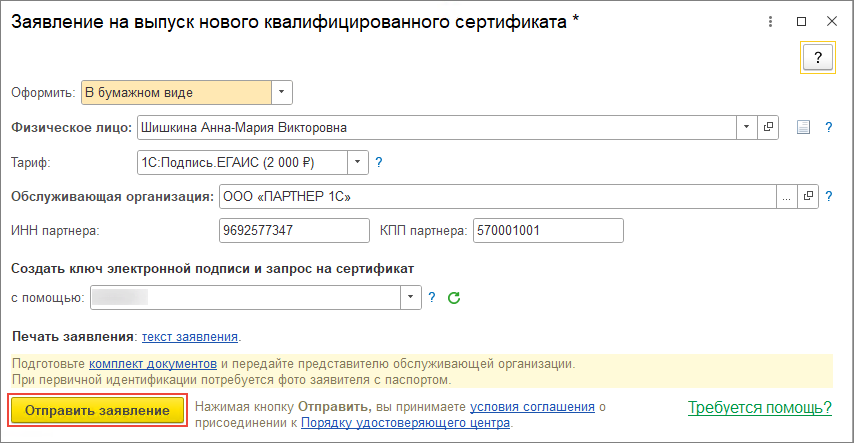Click the help mark beside crypto provider dropdown
The width and height of the screenshot is (854, 443).
tap(432, 297)
